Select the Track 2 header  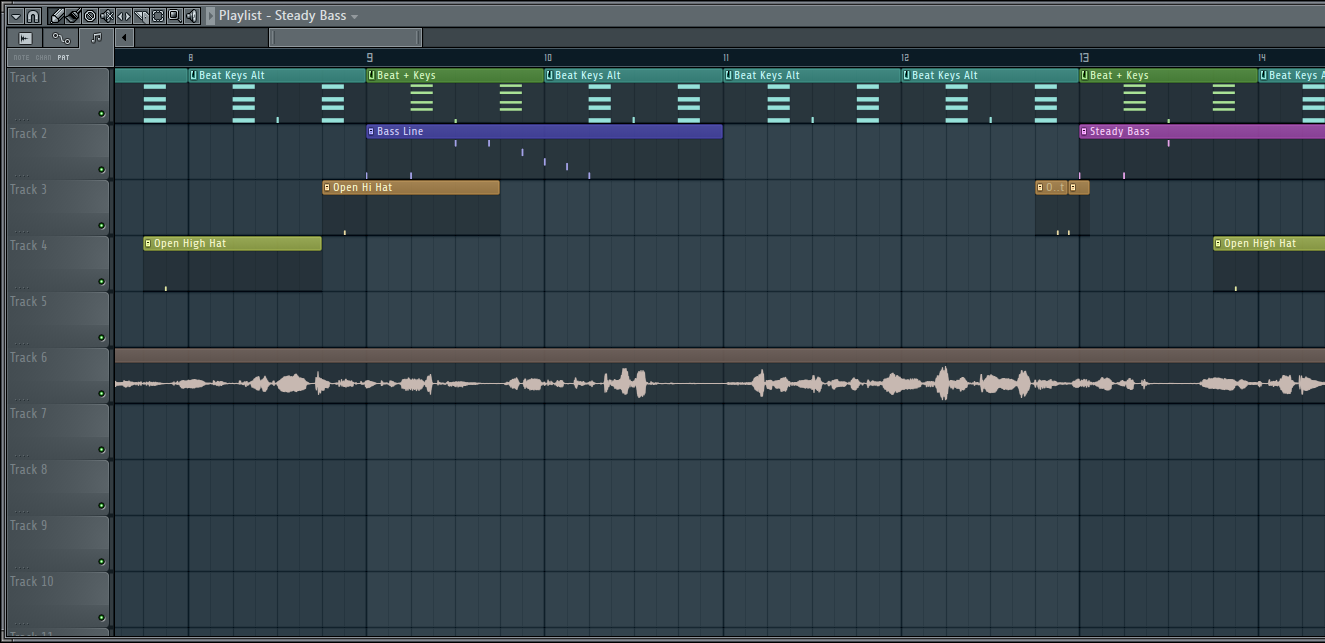tap(58, 152)
